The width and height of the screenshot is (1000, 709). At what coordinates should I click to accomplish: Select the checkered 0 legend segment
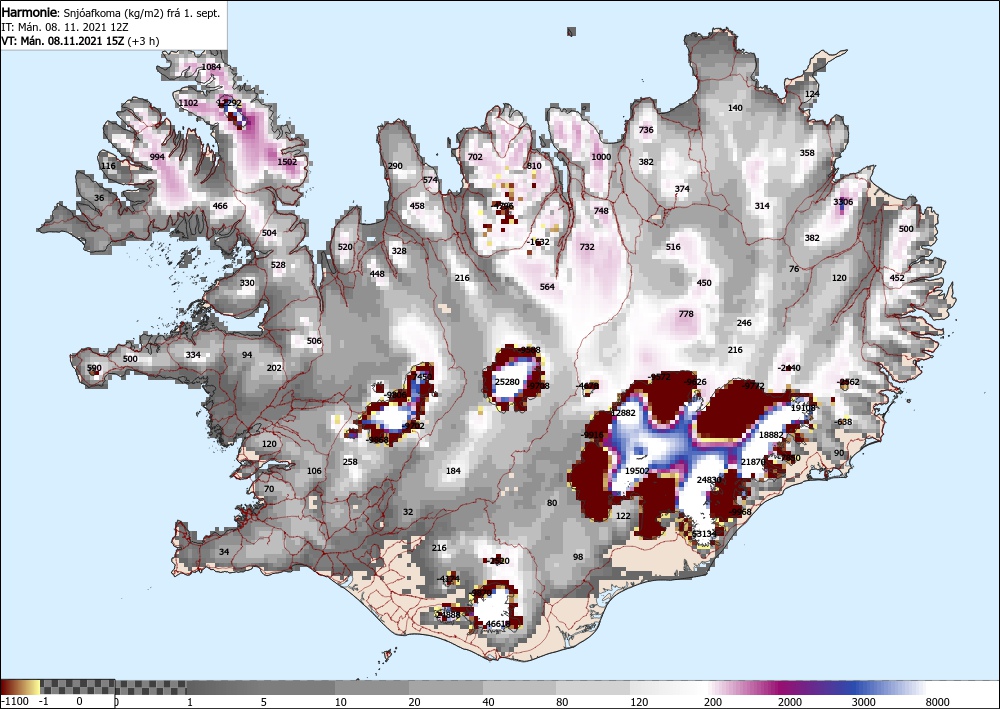click(x=77, y=687)
